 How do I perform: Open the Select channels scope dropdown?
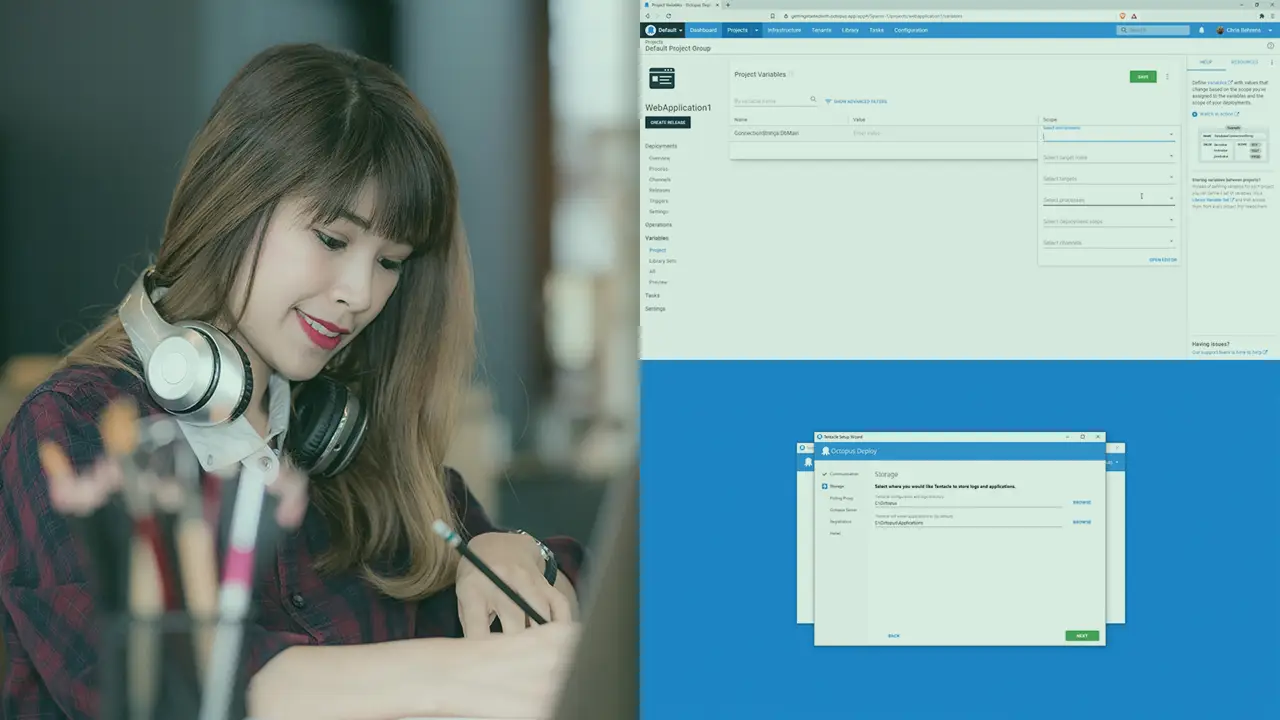pos(1109,242)
